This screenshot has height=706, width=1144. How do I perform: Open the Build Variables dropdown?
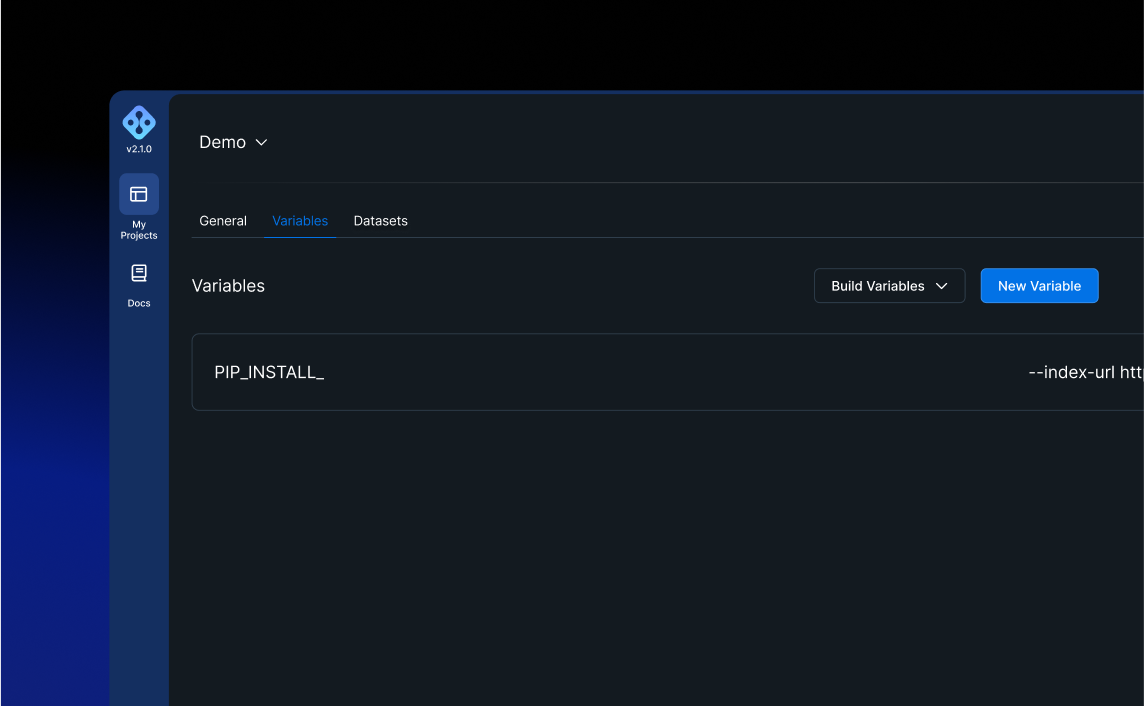[889, 286]
